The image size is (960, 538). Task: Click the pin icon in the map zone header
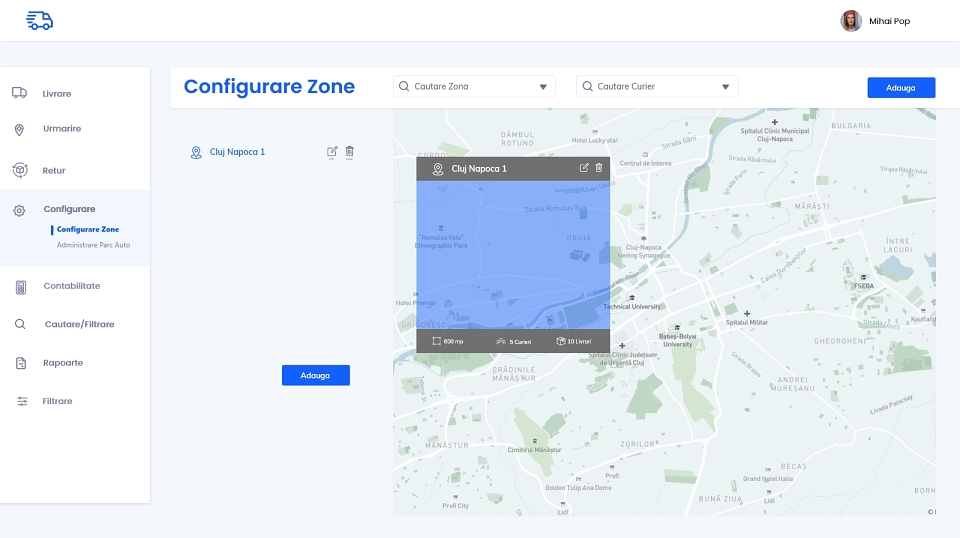point(438,169)
